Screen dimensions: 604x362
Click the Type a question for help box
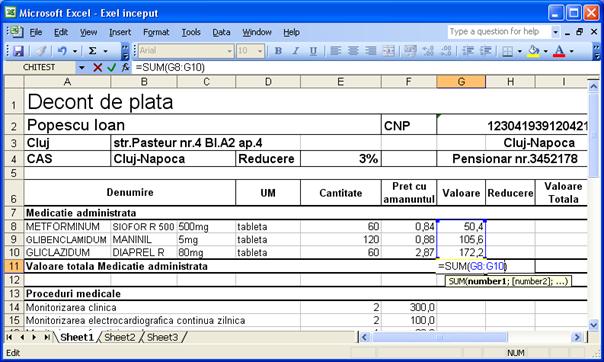pos(500,32)
